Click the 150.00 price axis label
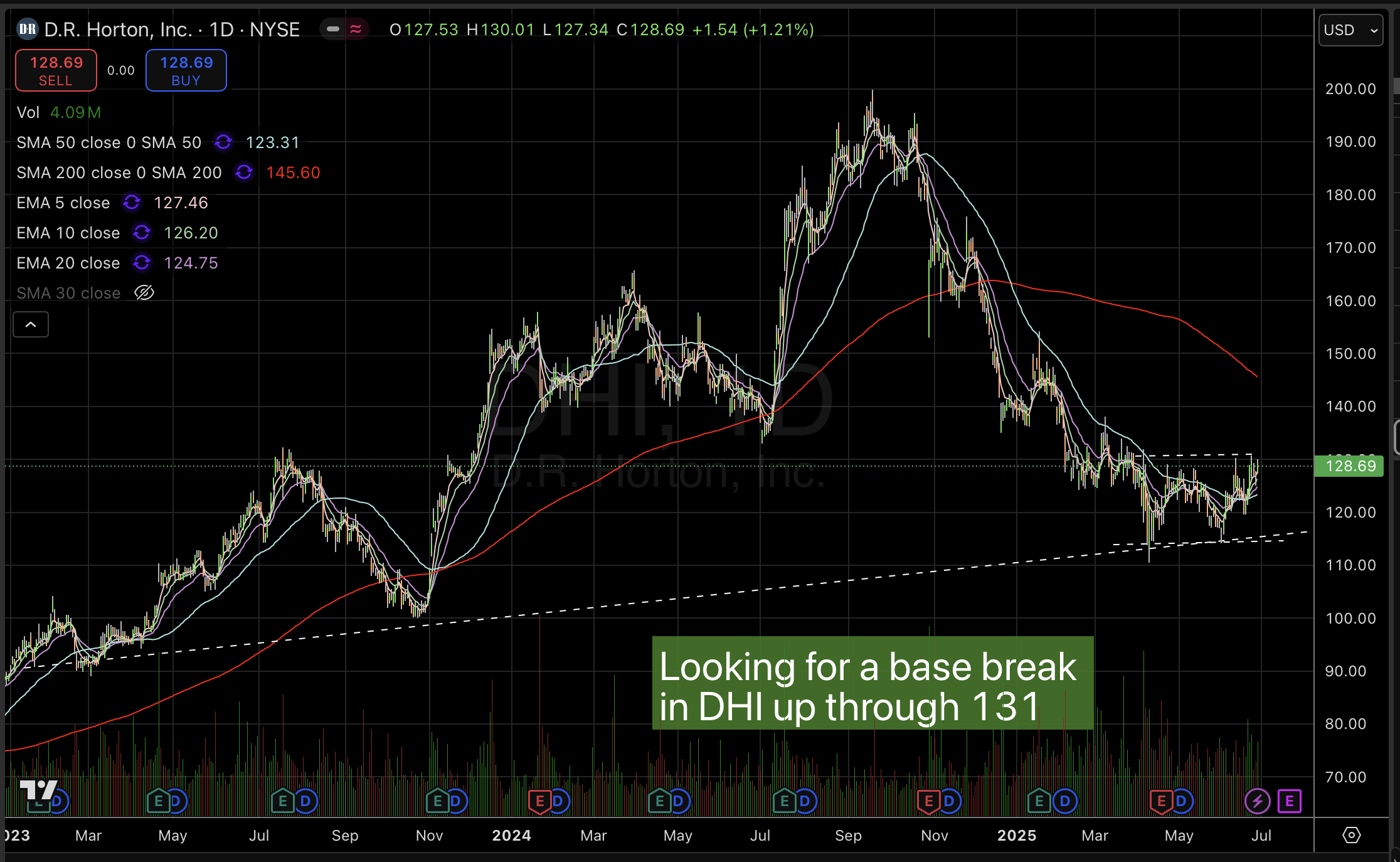 1350,353
